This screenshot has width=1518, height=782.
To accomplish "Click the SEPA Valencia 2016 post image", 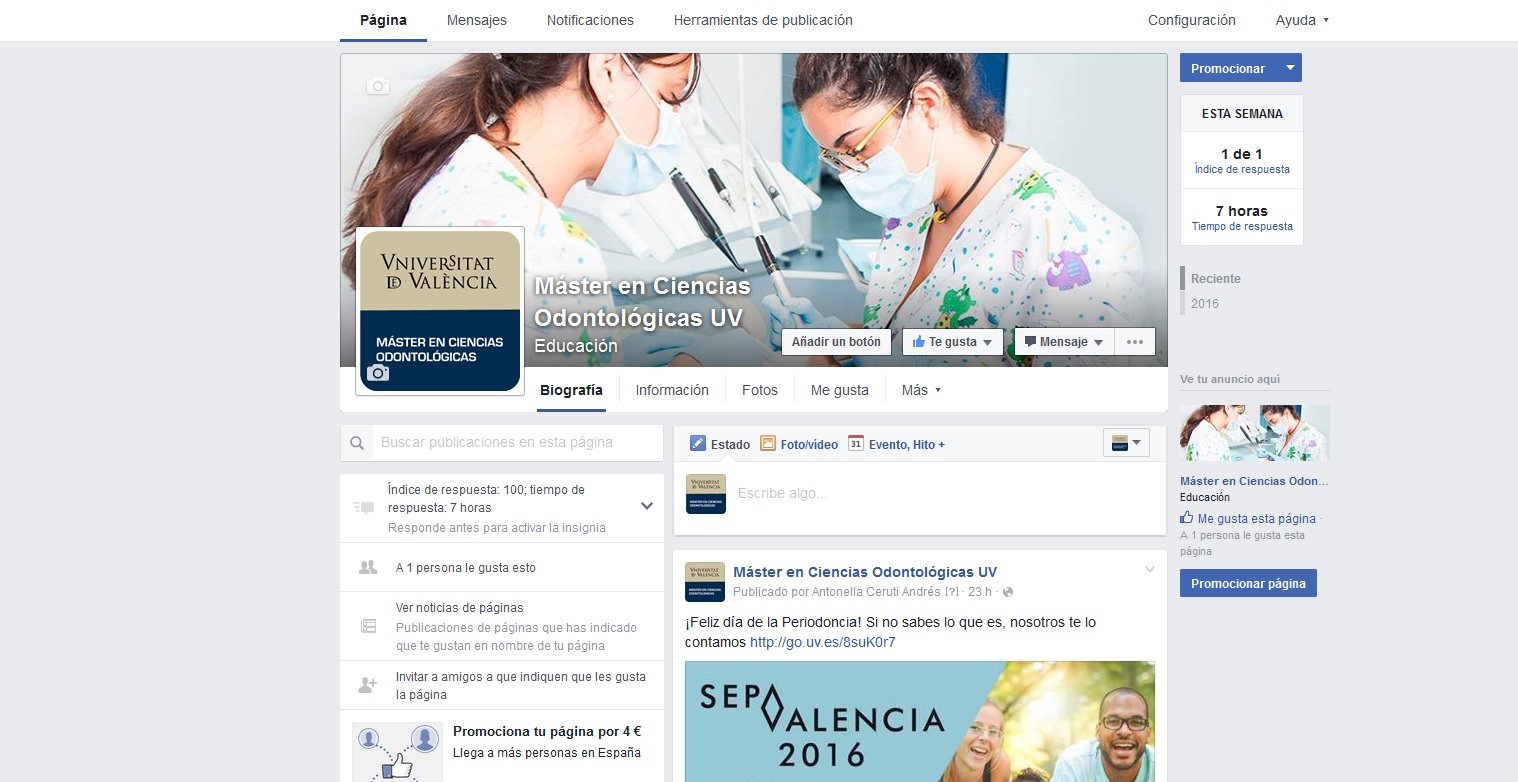I will tap(920, 721).
